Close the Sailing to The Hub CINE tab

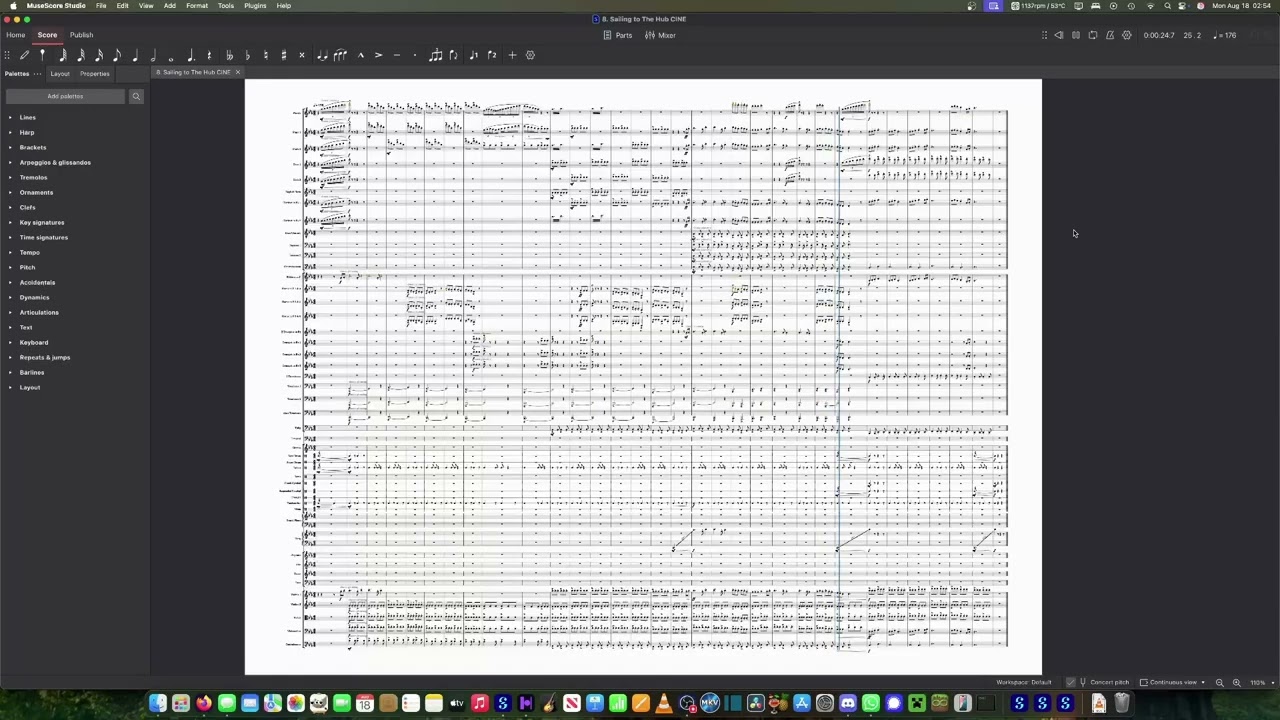(x=238, y=72)
